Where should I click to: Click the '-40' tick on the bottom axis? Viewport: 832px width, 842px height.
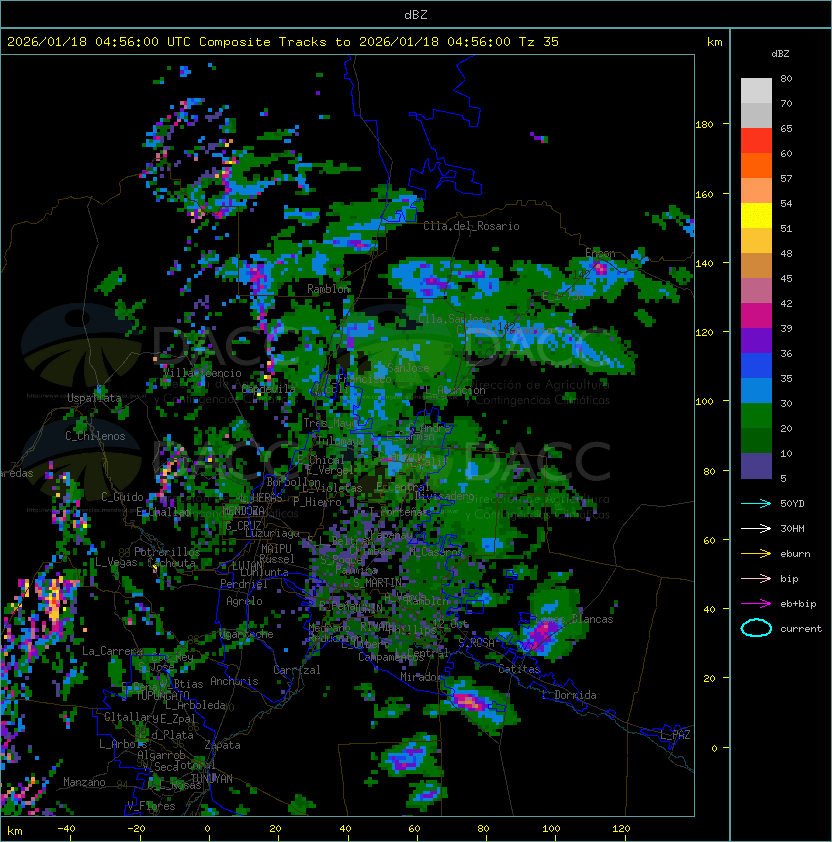pos(67,829)
